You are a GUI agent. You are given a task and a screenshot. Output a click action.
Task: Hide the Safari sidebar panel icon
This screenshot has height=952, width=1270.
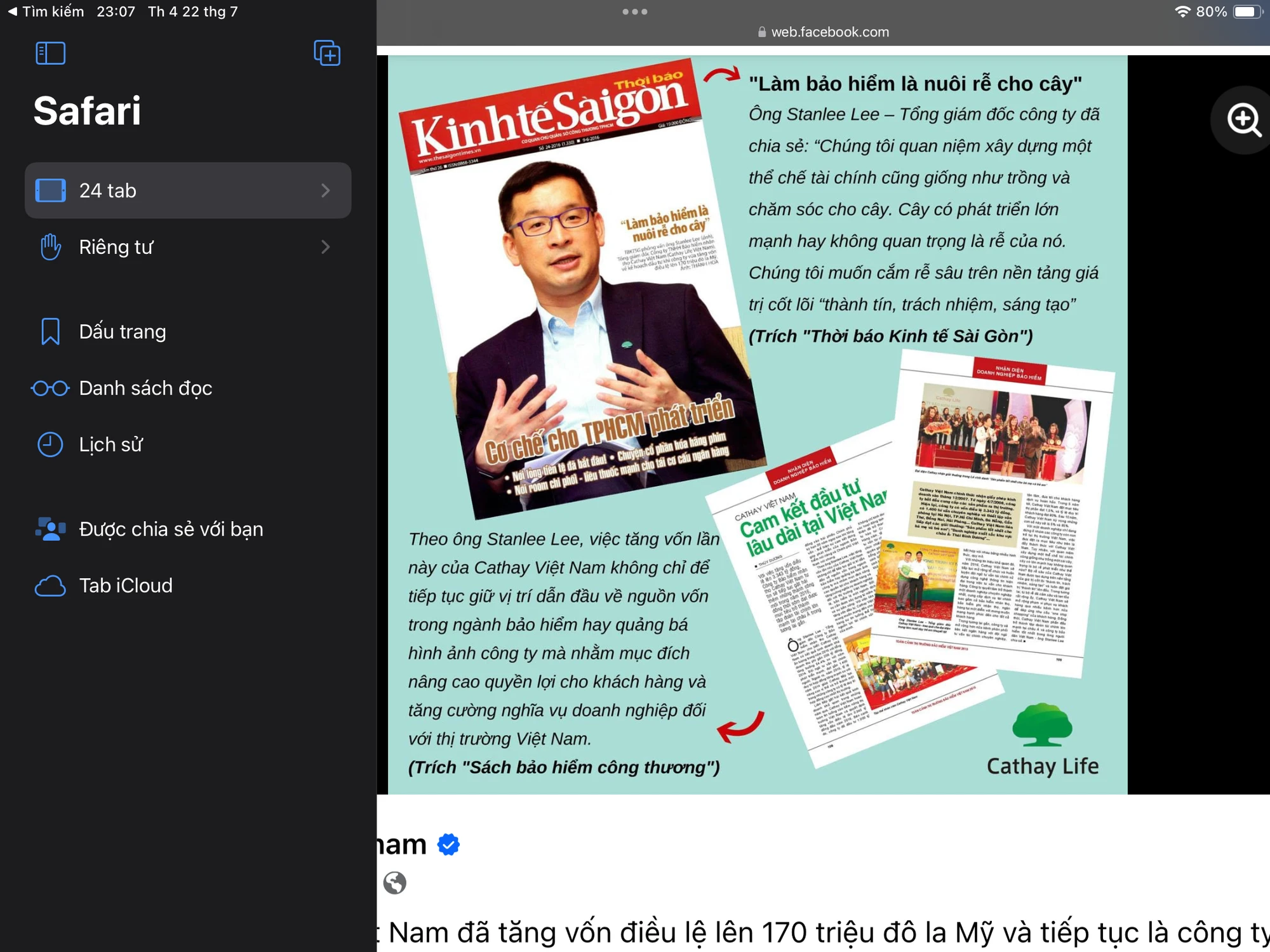tap(50, 53)
